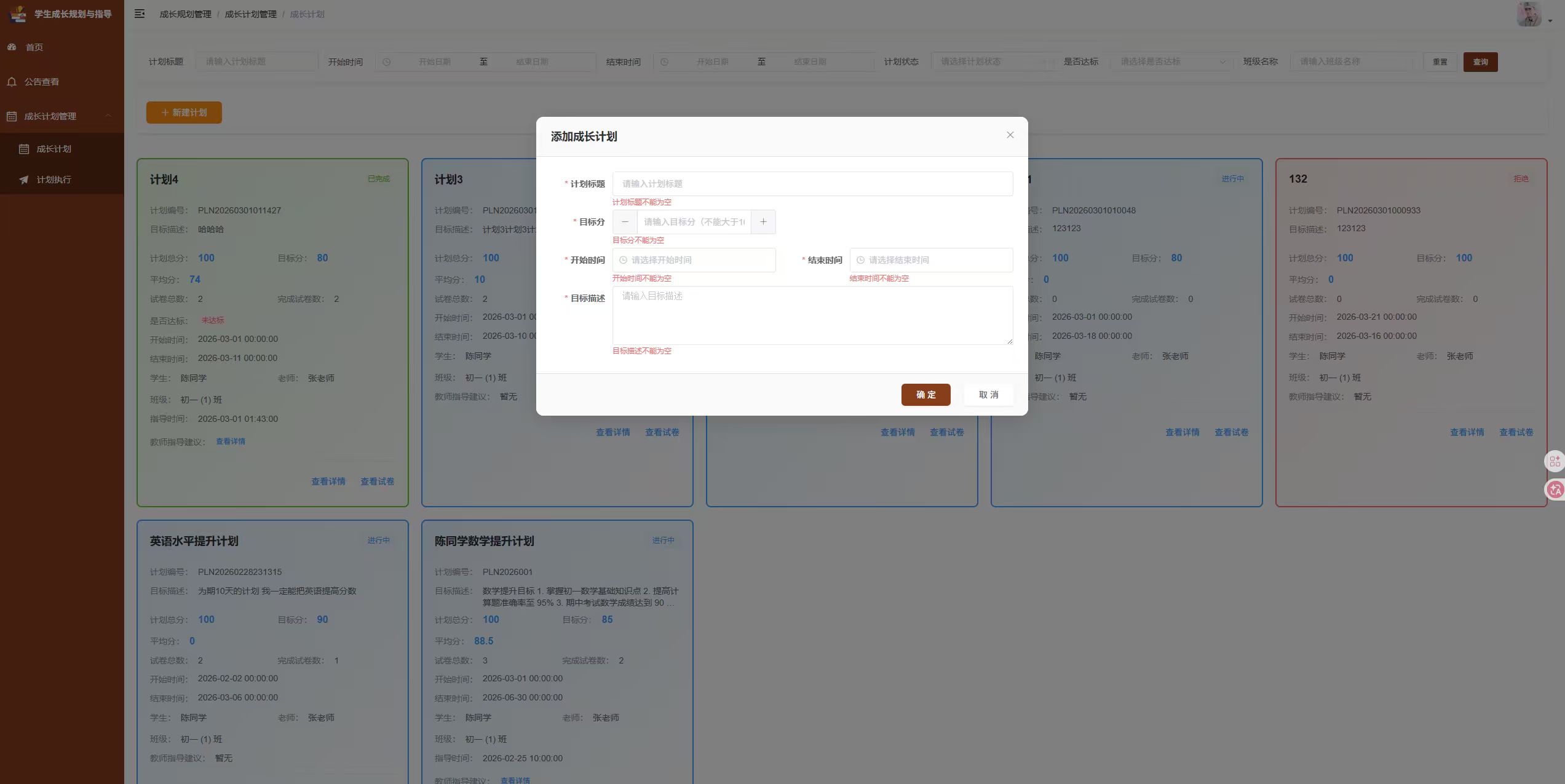
Task: Click the 英语水平提升计划 card title
Action: pyautogui.click(x=194, y=541)
